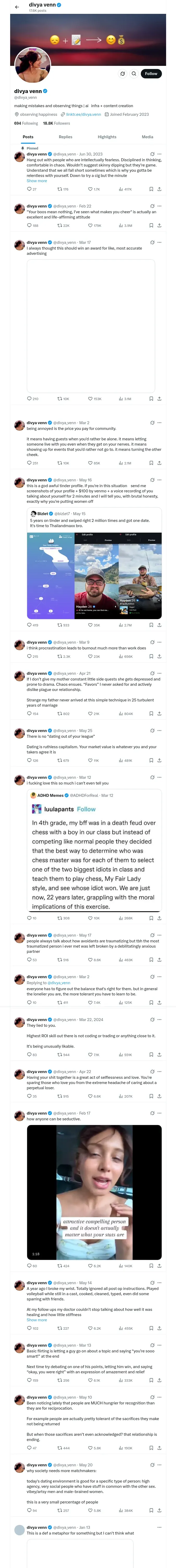
Task: Repost the pinned "Hang out with people" post
Action: [59, 189]
